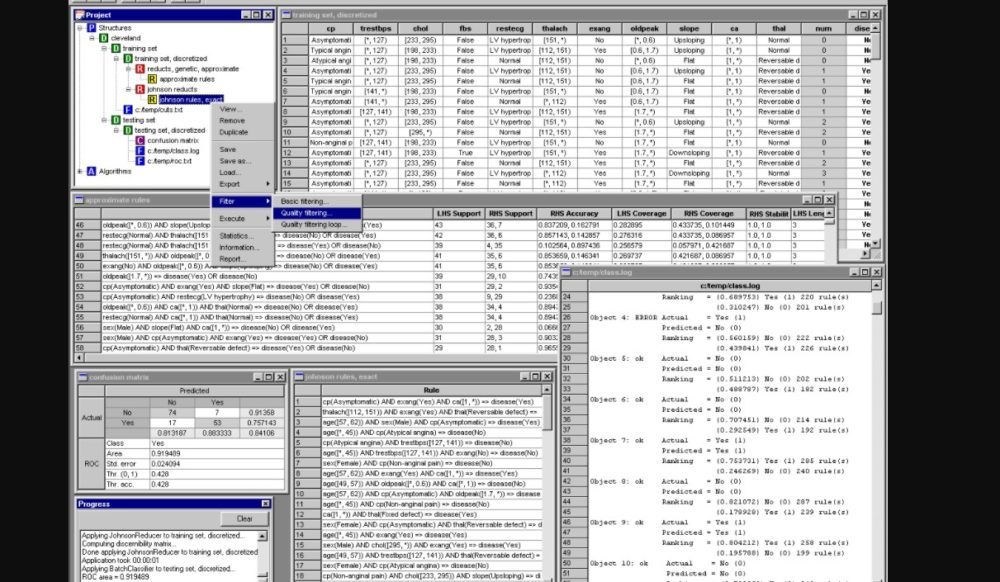Viewport: 1000px width, 582px height.
Task: Collapse the testing set tree node
Action: click(103, 120)
